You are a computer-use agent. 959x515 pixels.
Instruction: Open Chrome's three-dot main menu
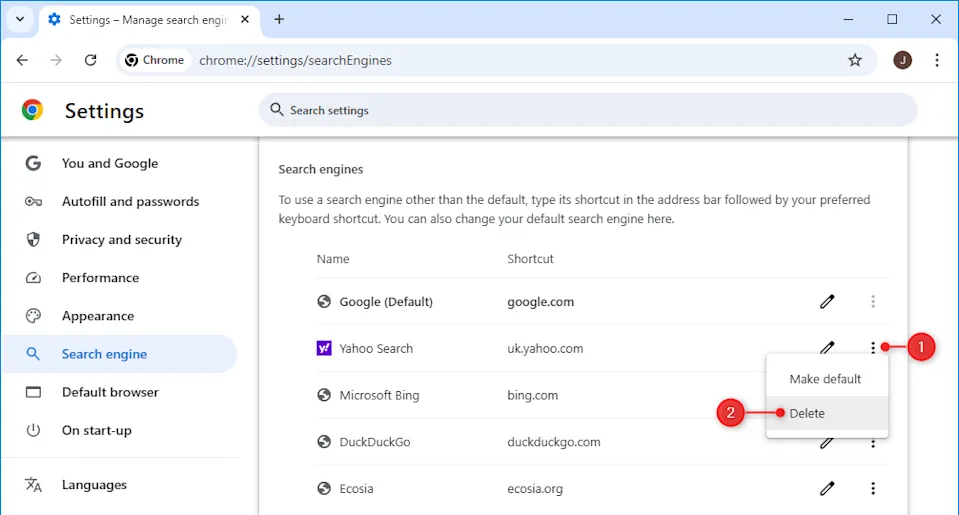click(937, 60)
